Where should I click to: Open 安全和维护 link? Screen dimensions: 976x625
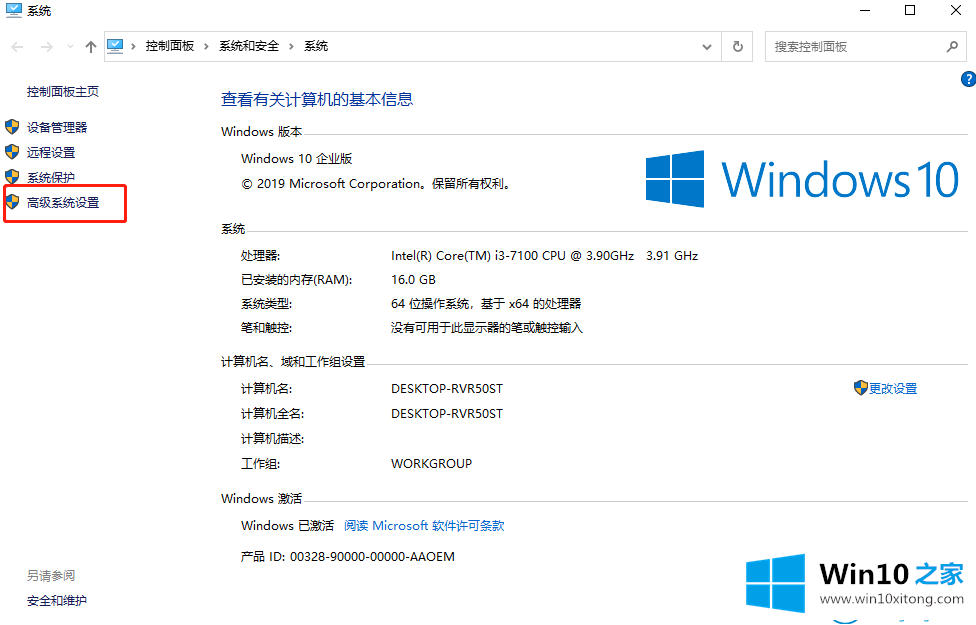[x=57, y=601]
